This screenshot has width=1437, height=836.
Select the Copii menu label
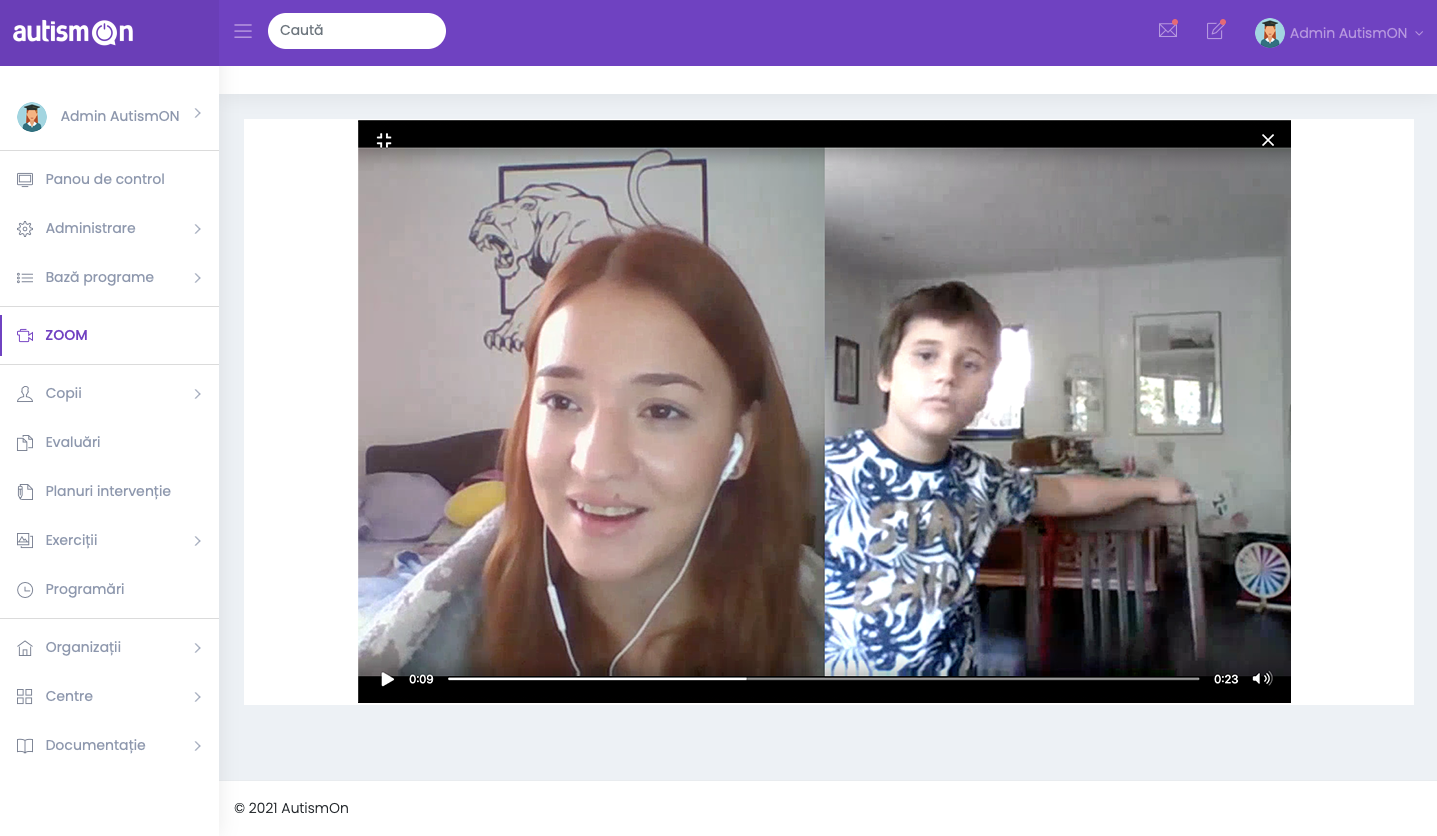tap(63, 394)
